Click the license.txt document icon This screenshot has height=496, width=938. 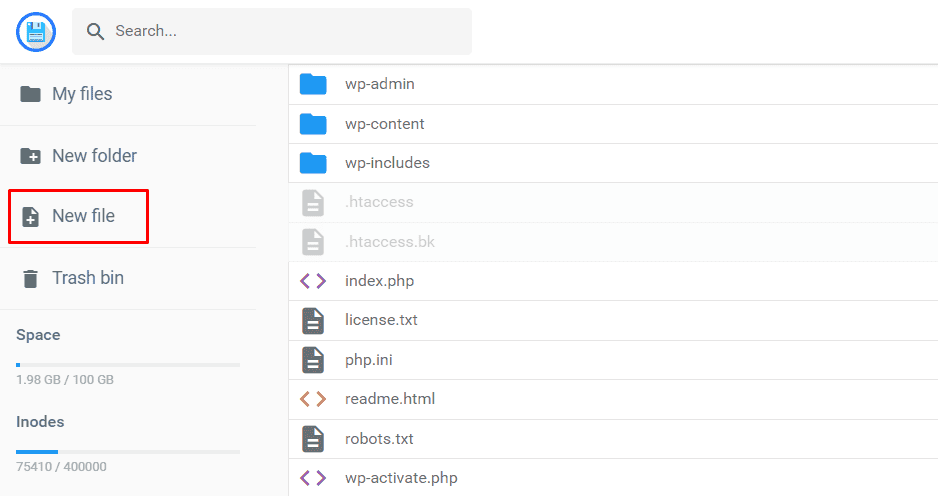coord(313,320)
